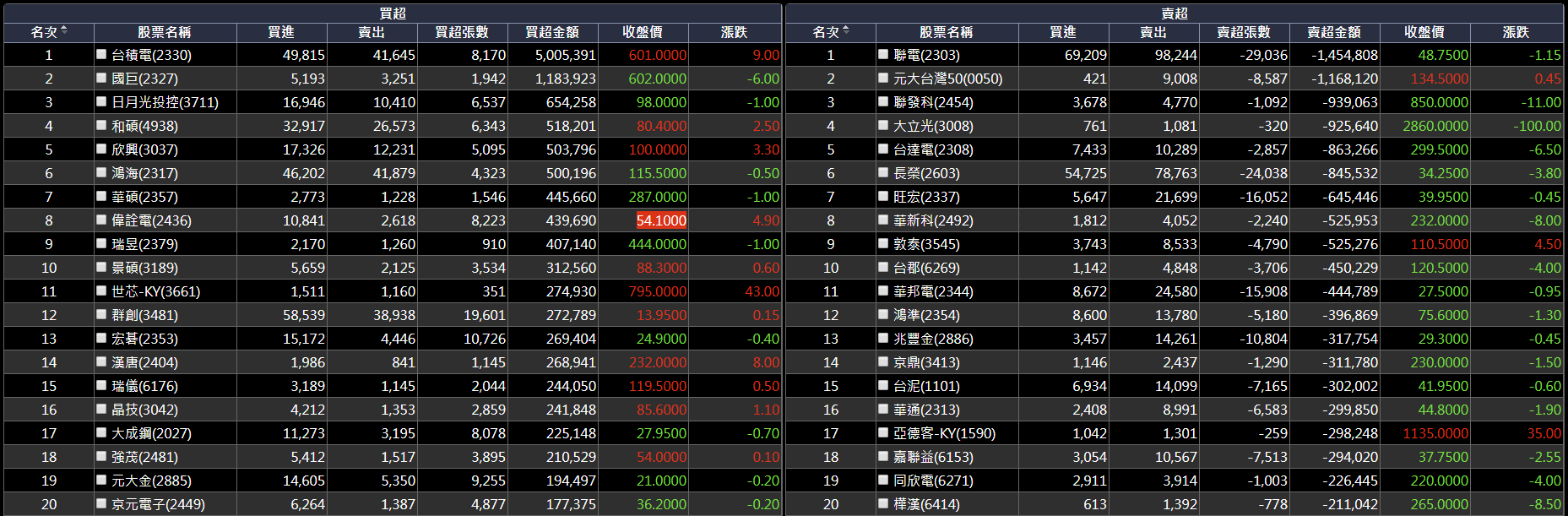Click the 賣出 column header in 買超 table
The width and height of the screenshot is (1568, 516).
372,32
